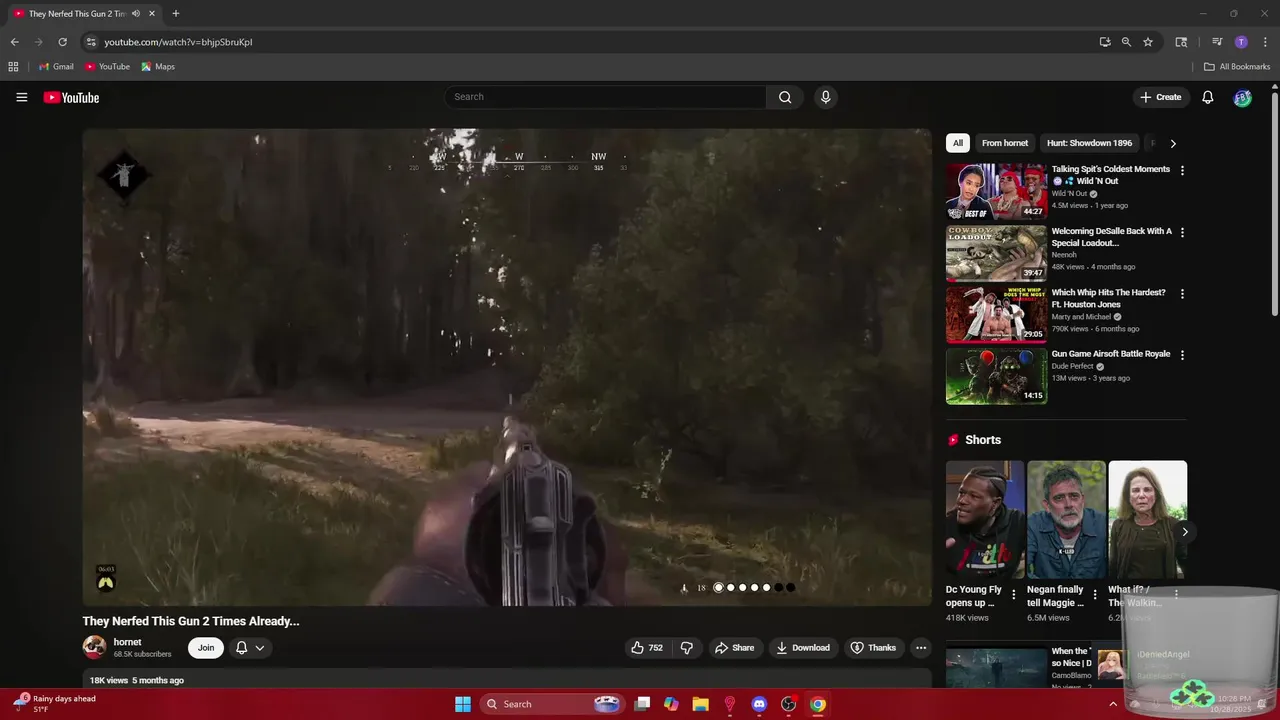Viewport: 1280px width, 720px height.
Task: Open the YouTube account avatar menu
Action: point(1242,97)
